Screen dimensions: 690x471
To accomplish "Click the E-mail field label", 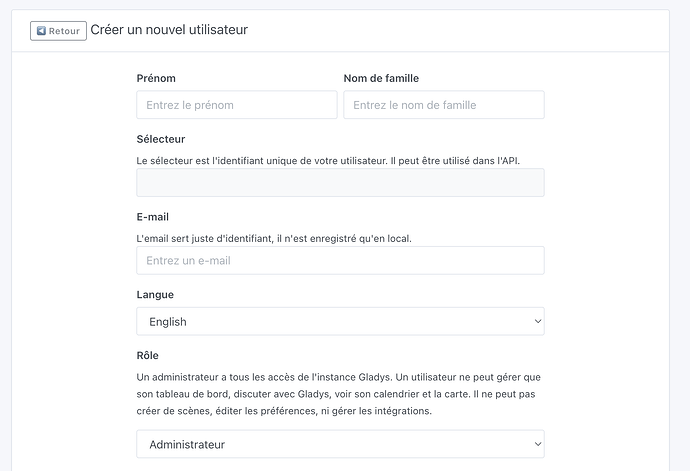I will pyautogui.click(x=156, y=216).
